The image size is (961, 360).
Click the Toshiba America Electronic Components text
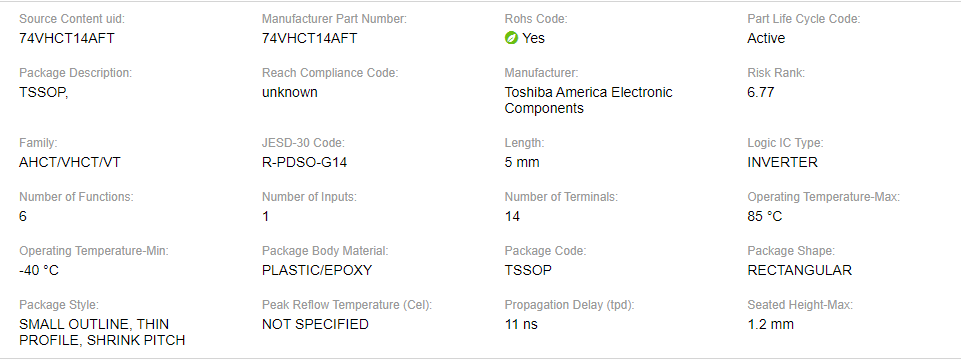pos(588,101)
